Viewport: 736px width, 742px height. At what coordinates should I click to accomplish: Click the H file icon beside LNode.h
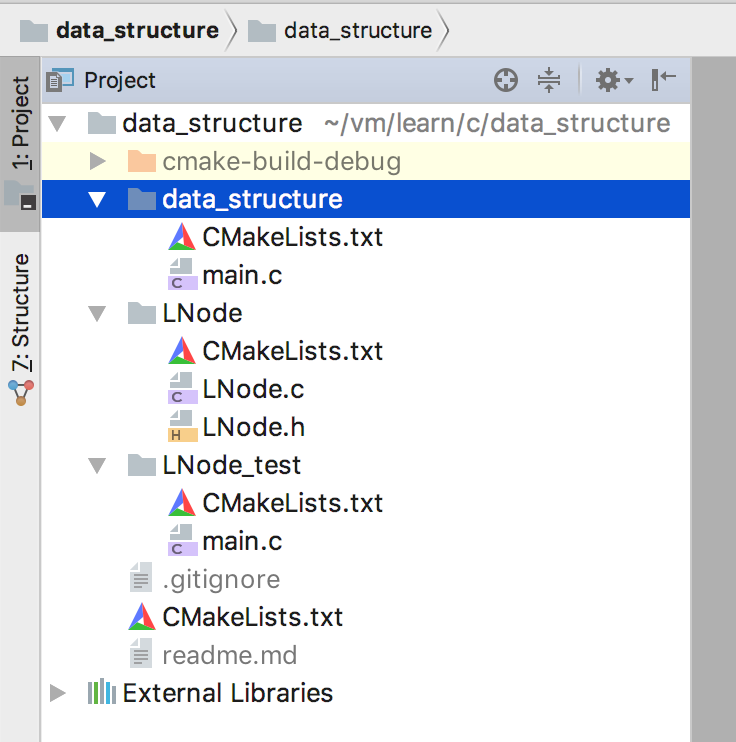pyautogui.click(x=182, y=426)
